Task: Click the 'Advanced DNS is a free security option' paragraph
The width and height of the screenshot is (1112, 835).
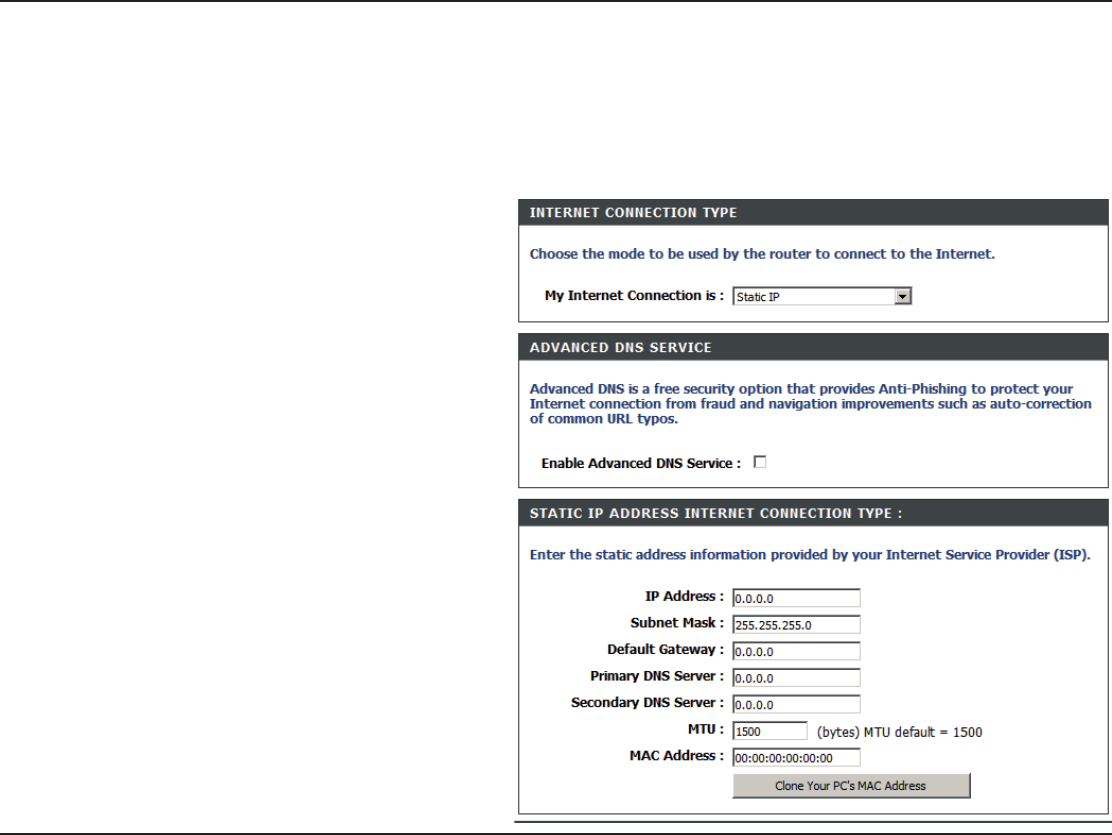Action: 811,404
